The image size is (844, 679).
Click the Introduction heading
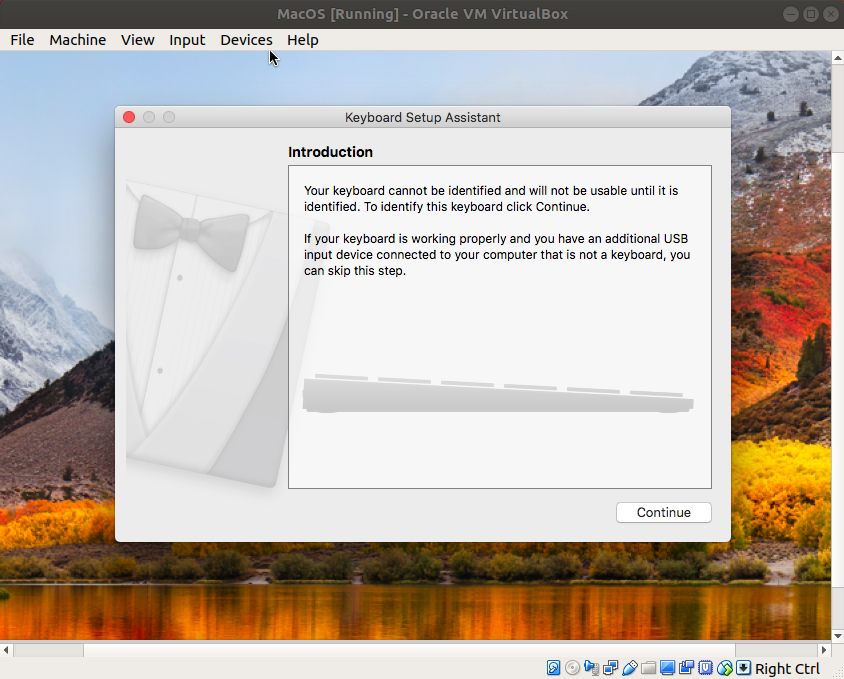tap(330, 152)
